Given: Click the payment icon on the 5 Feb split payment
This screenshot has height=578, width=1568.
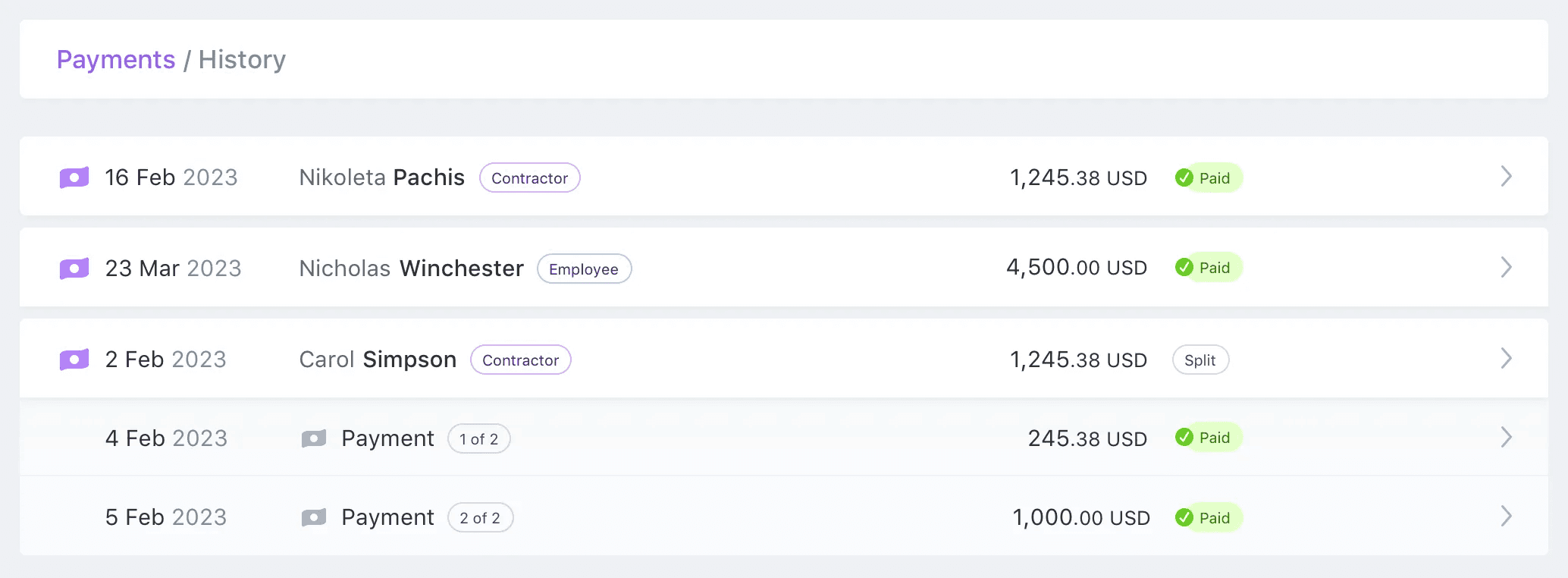Looking at the screenshot, I should coord(313,517).
